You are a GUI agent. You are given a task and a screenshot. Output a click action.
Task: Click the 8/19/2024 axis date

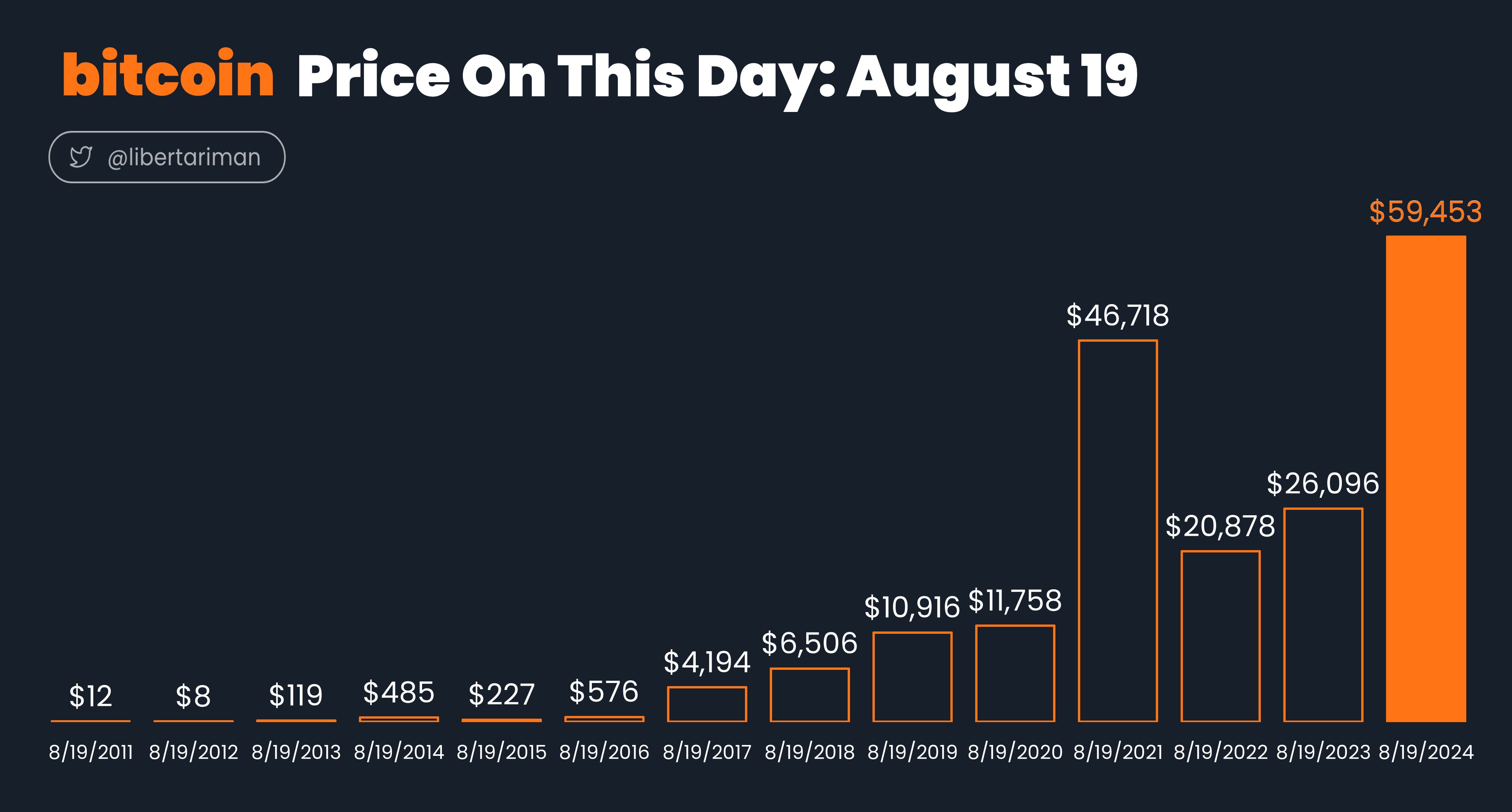click(1426, 752)
